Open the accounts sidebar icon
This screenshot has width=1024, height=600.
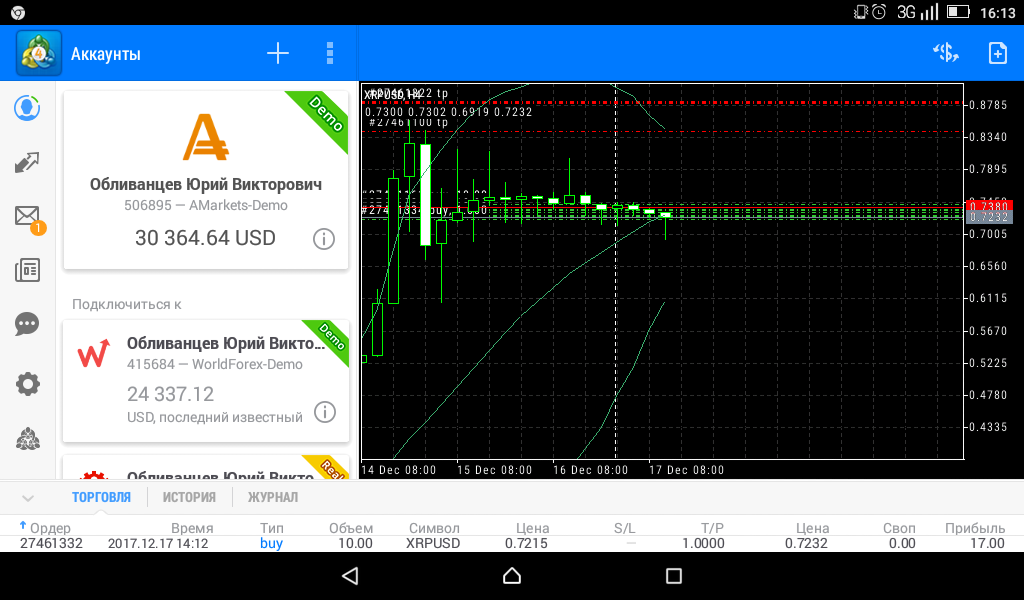click(27, 108)
